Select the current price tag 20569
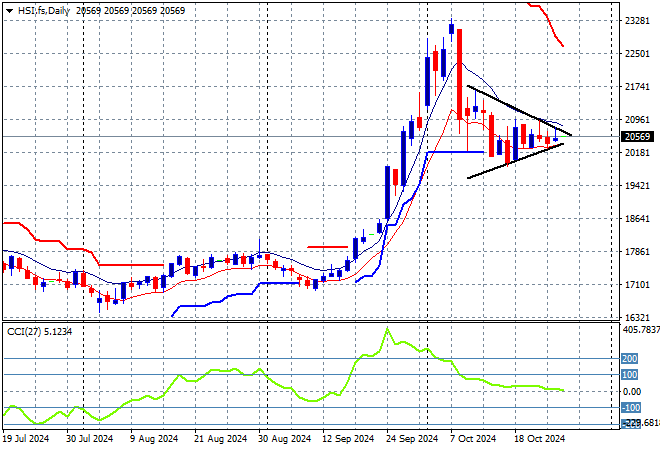 pyautogui.click(x=637, y=137)
